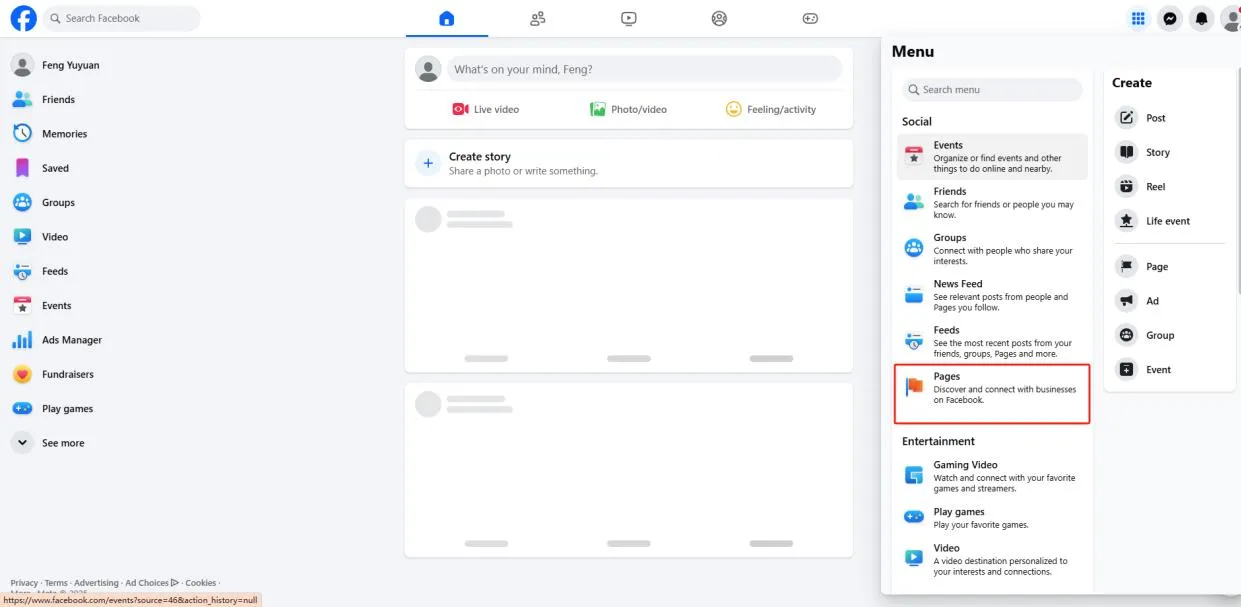The height and width of the screenshot is (607, 1241).
Task: Open the Home feed tab
Action: tap(446, 18)
